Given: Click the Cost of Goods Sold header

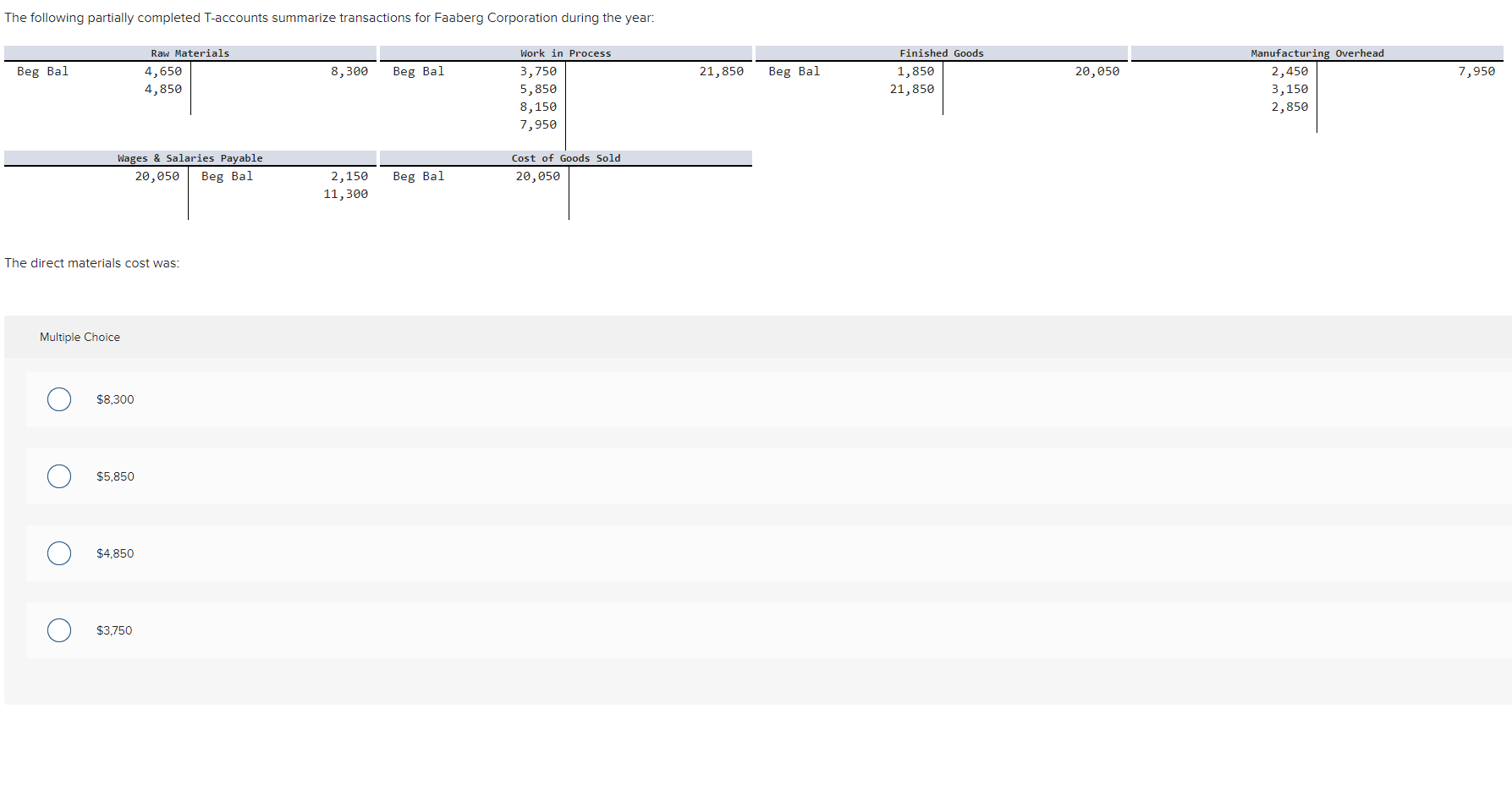Looking at the screenshot, I should tap(566, 158).
